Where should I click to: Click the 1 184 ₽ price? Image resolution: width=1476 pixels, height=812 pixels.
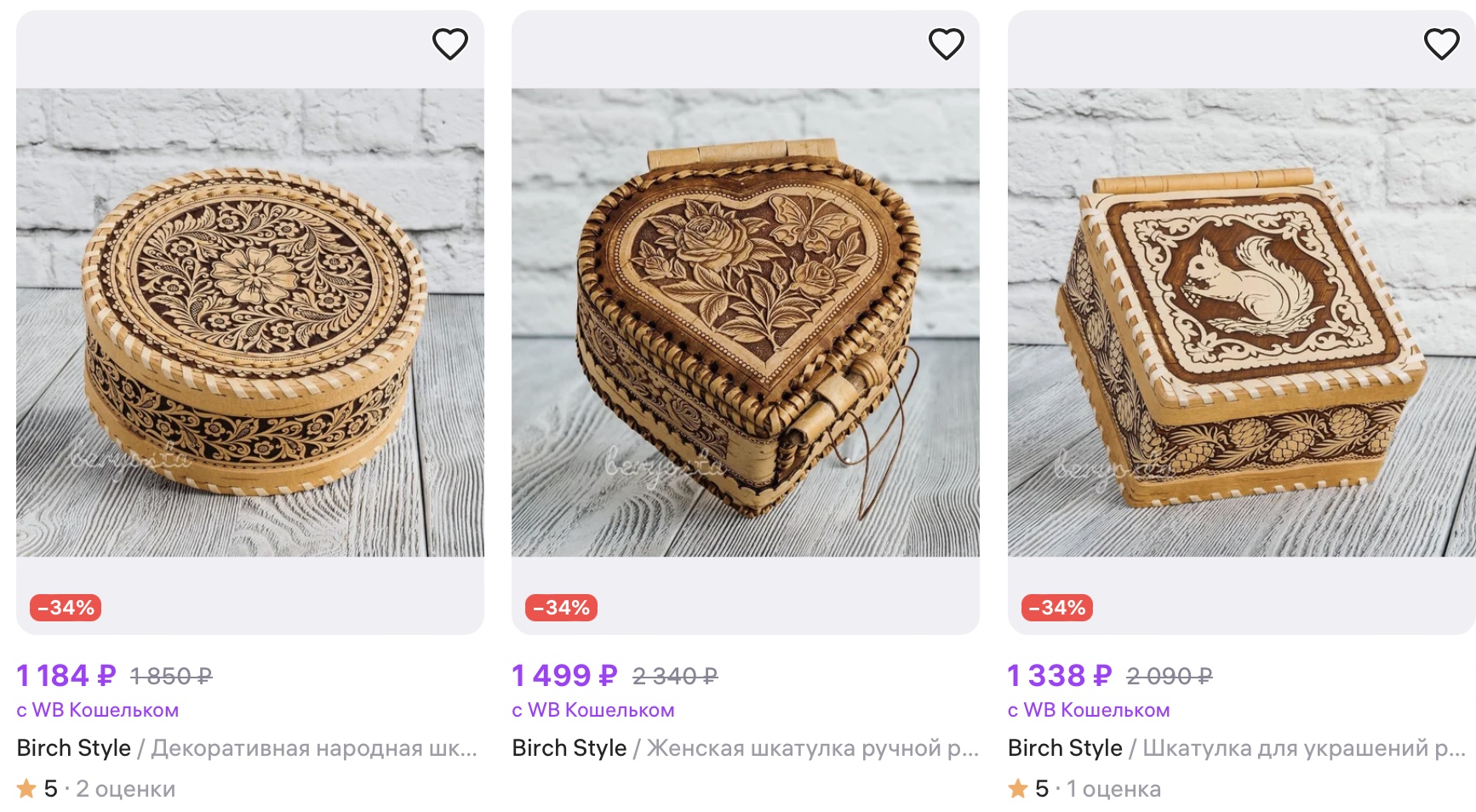(66, 676)
